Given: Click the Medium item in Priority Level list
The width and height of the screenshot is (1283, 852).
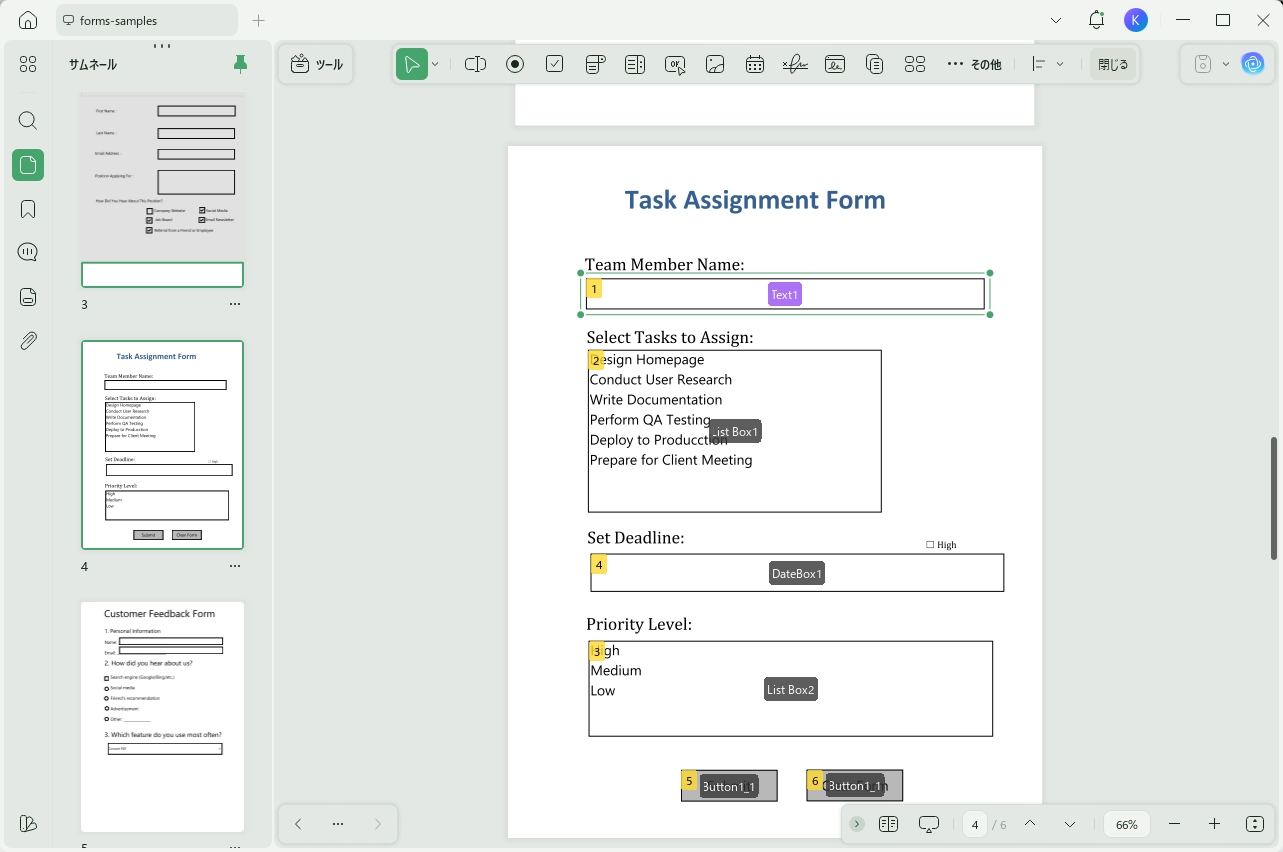Looking at the screenshot, I should (616, 671).
